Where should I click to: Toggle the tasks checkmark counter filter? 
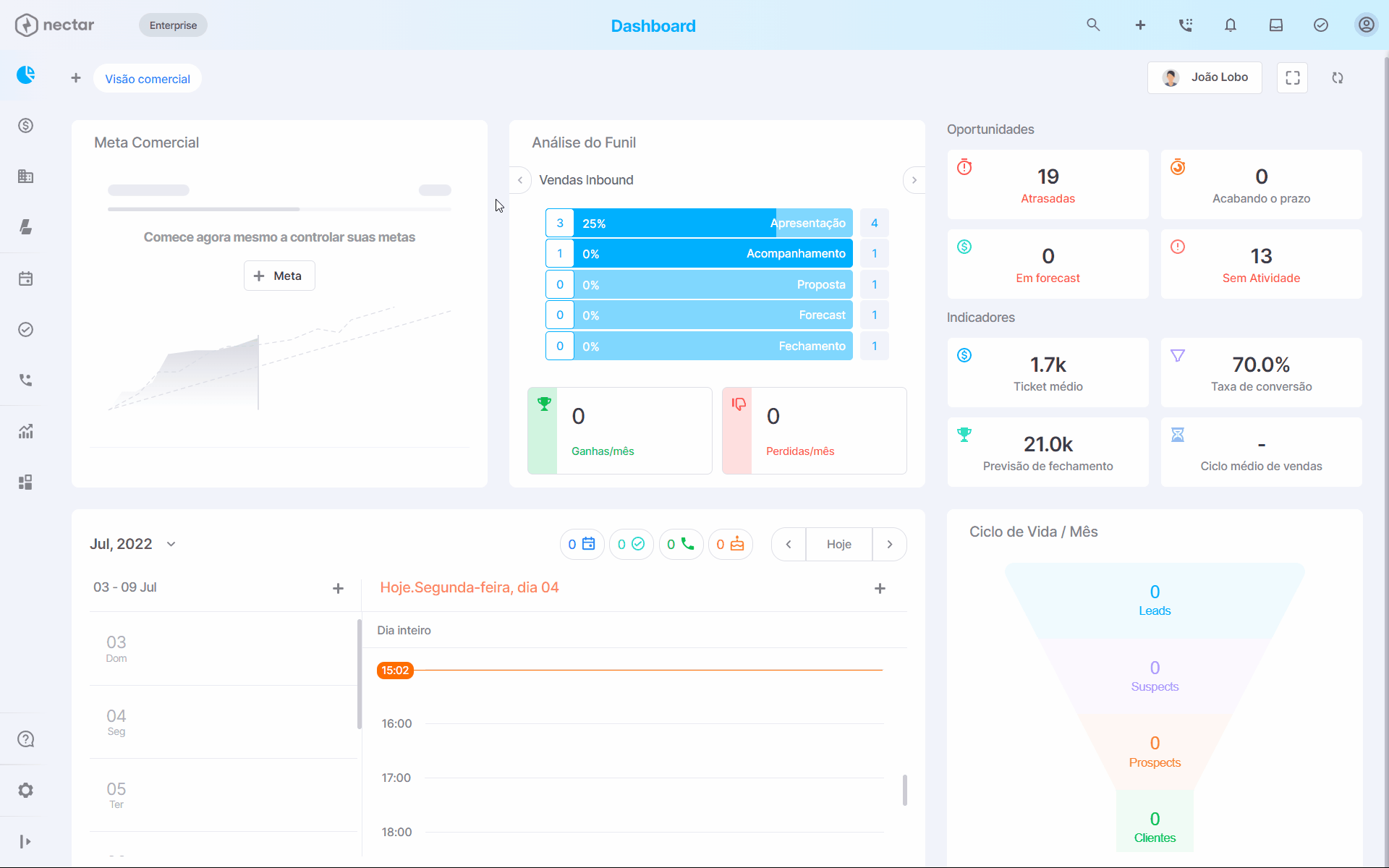631,544
